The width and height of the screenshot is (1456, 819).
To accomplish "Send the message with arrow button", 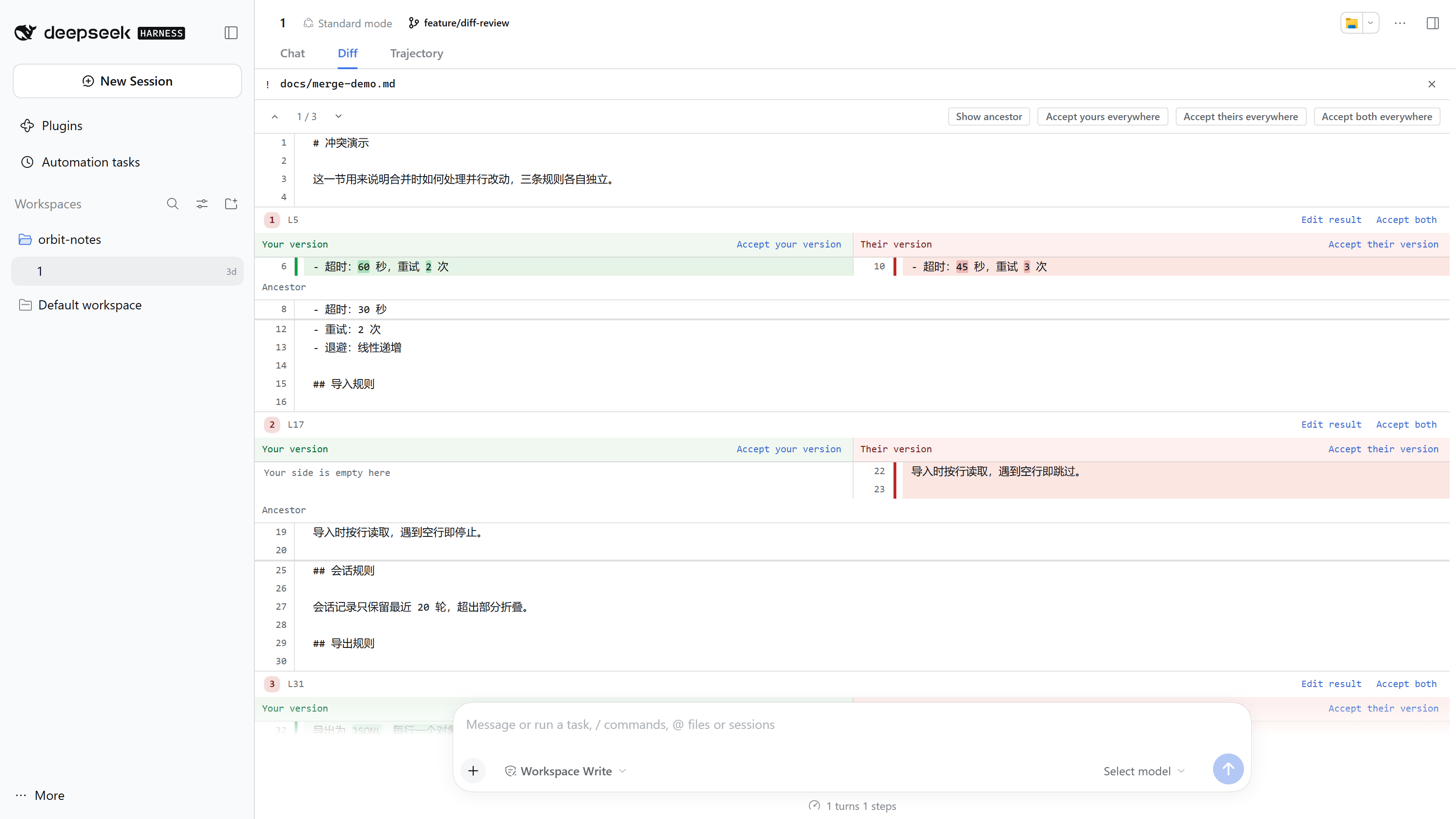I will [1228, 768].
